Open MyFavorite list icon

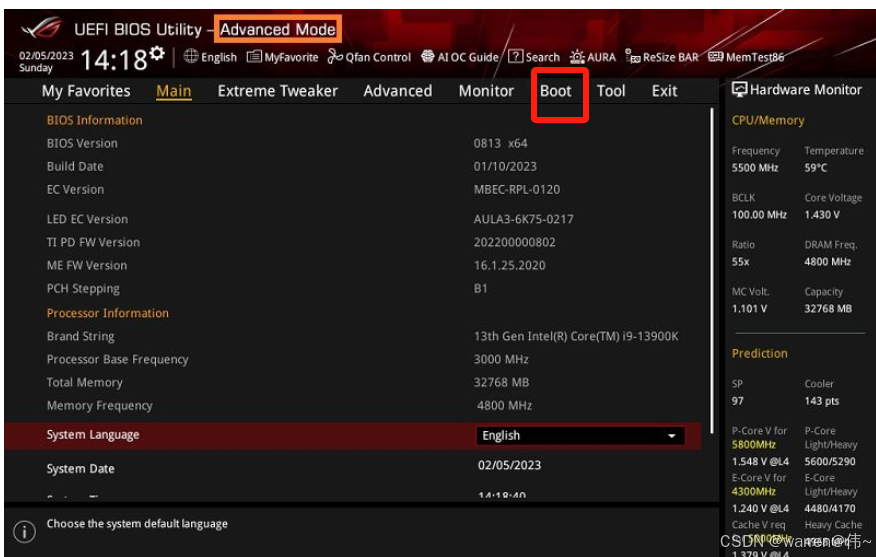tap(254, 56)
